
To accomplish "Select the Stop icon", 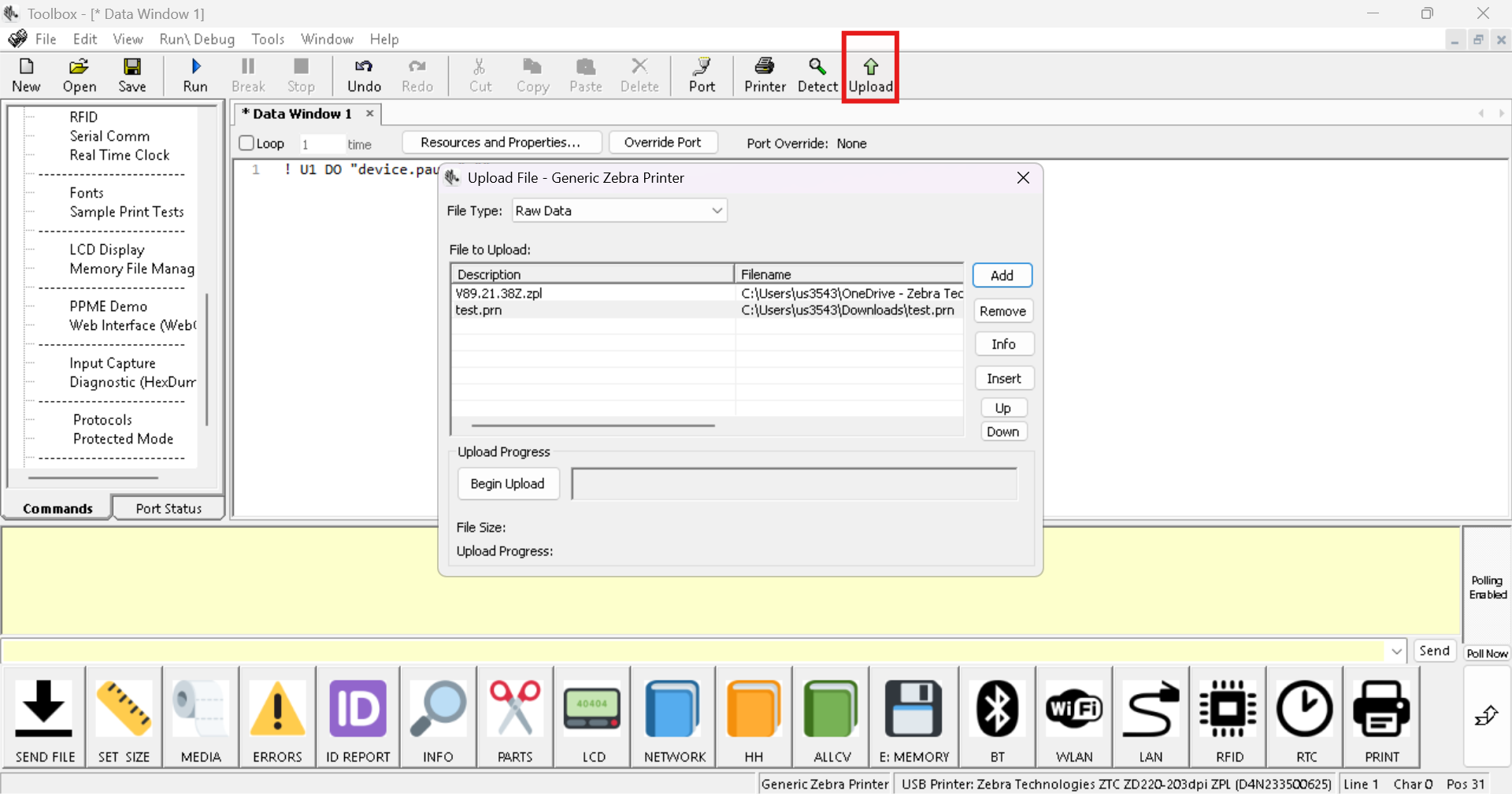I will coord(301,75).
